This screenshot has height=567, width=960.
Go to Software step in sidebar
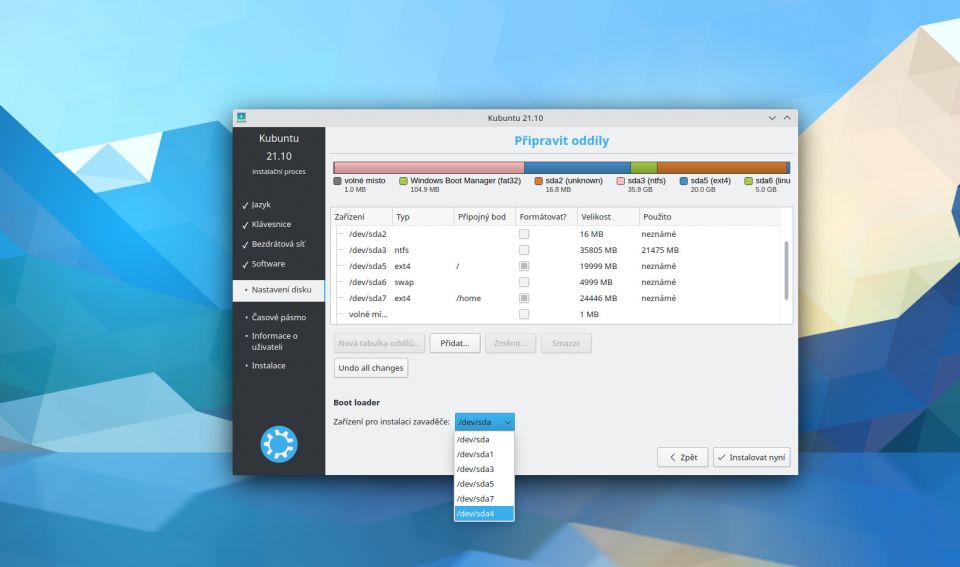[268, 263]
